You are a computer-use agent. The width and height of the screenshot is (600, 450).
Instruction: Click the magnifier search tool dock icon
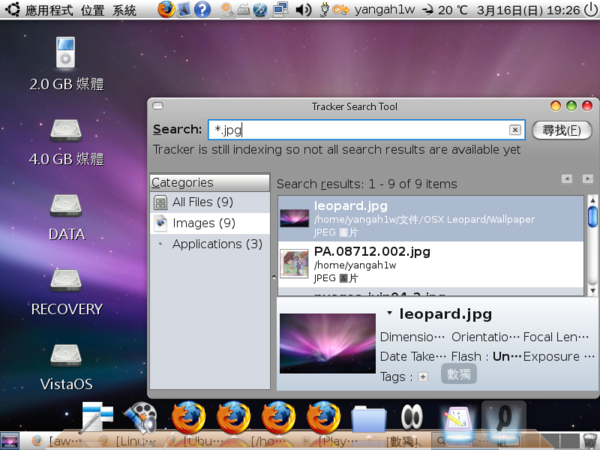coord(504,417)
